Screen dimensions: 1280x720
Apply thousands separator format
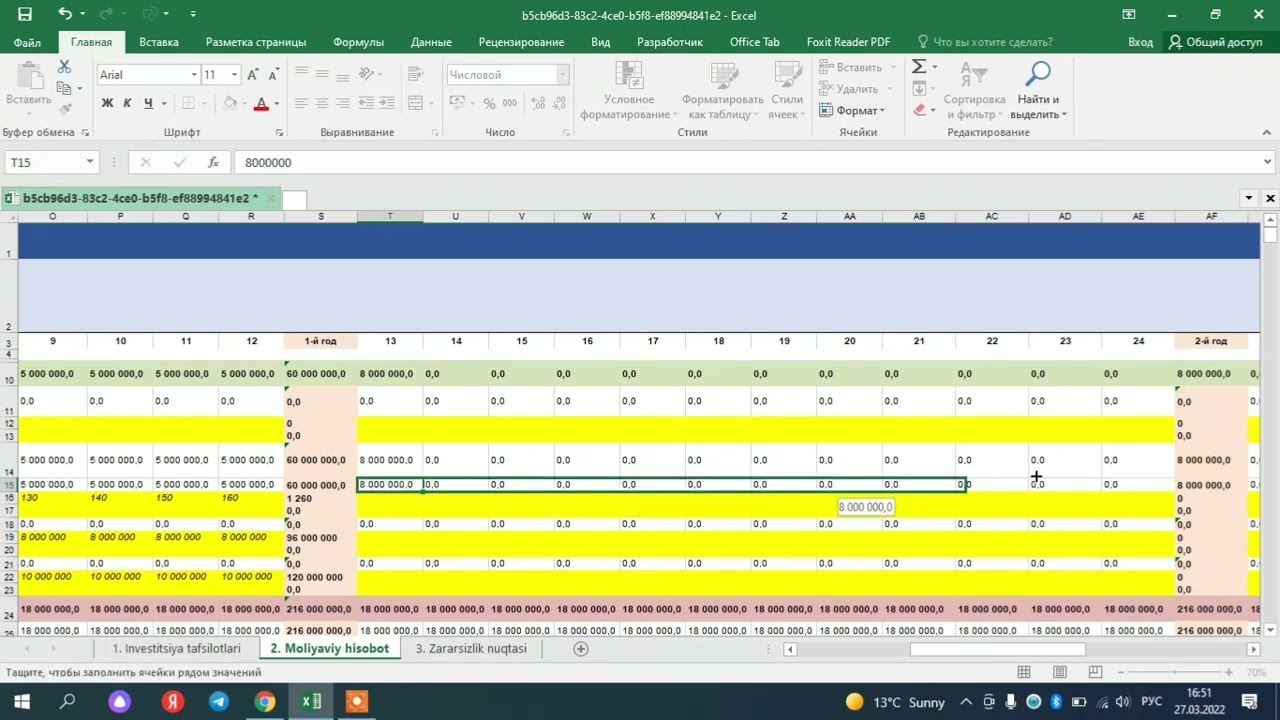510,103
